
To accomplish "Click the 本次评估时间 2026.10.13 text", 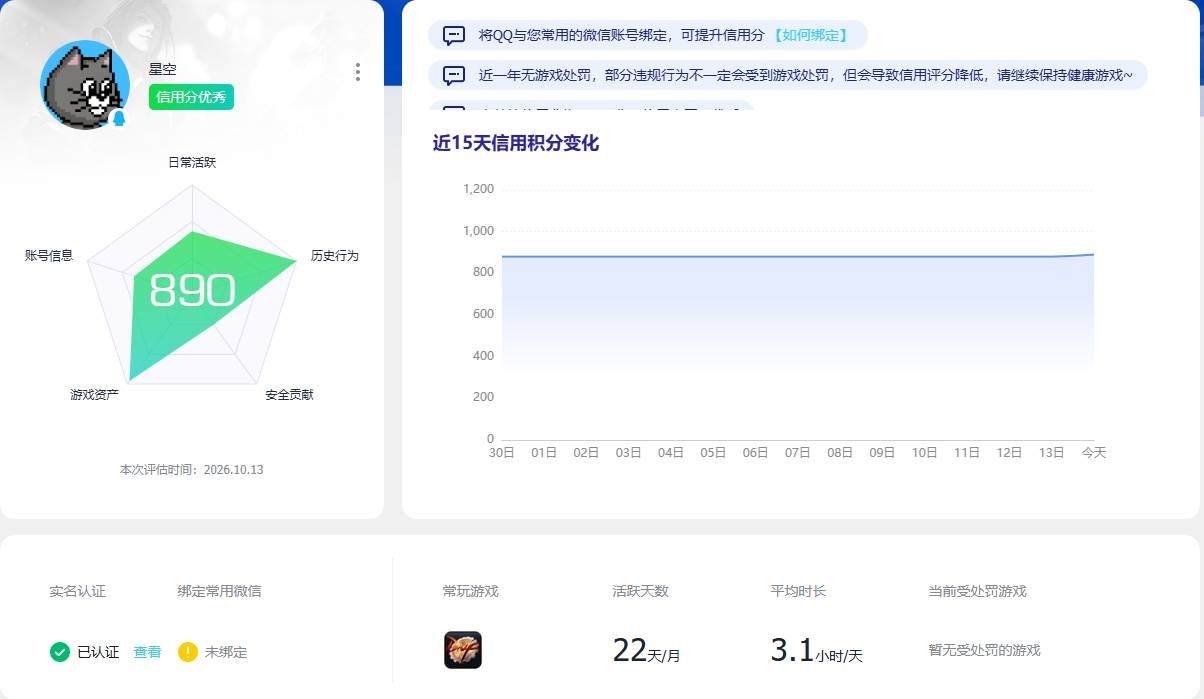I will 191,470.
